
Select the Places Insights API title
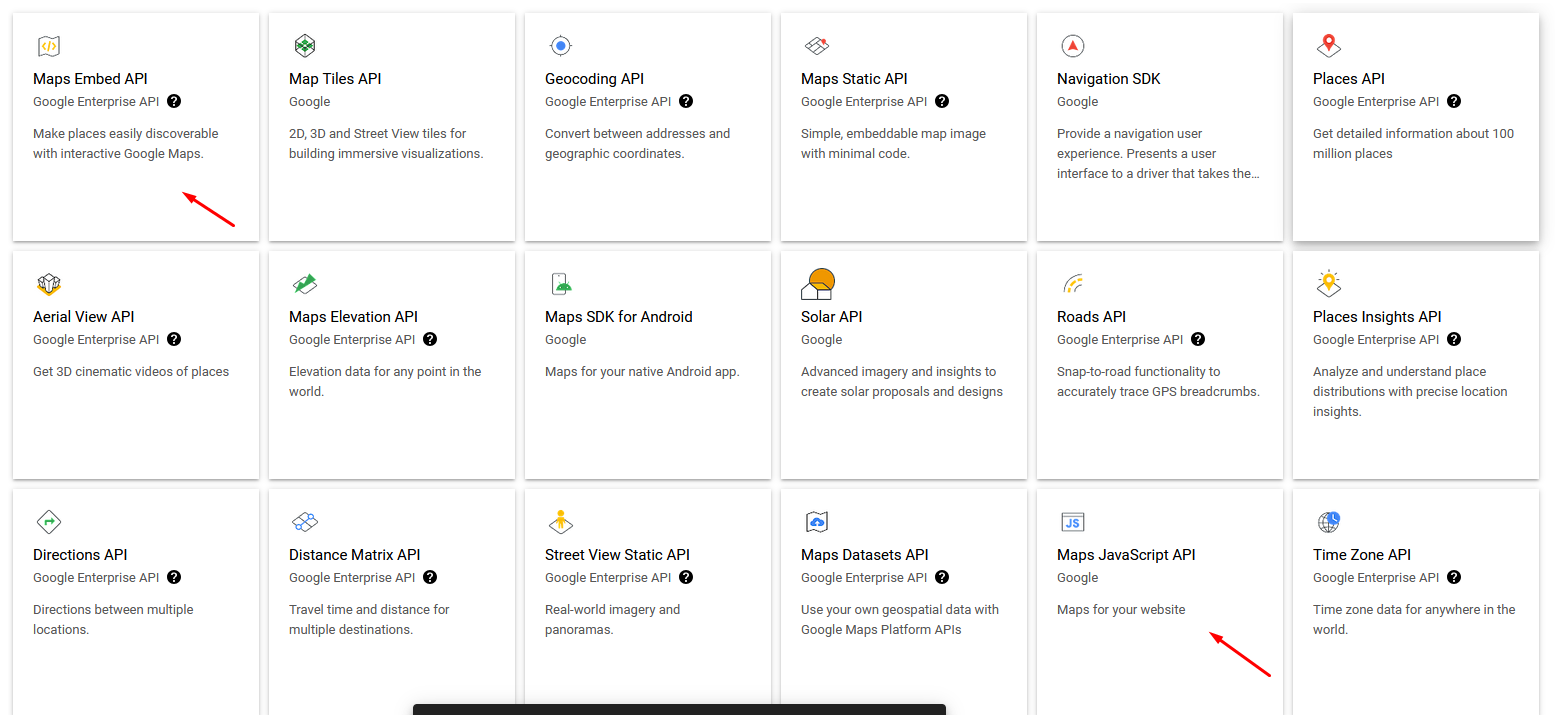pos(1377,317)
